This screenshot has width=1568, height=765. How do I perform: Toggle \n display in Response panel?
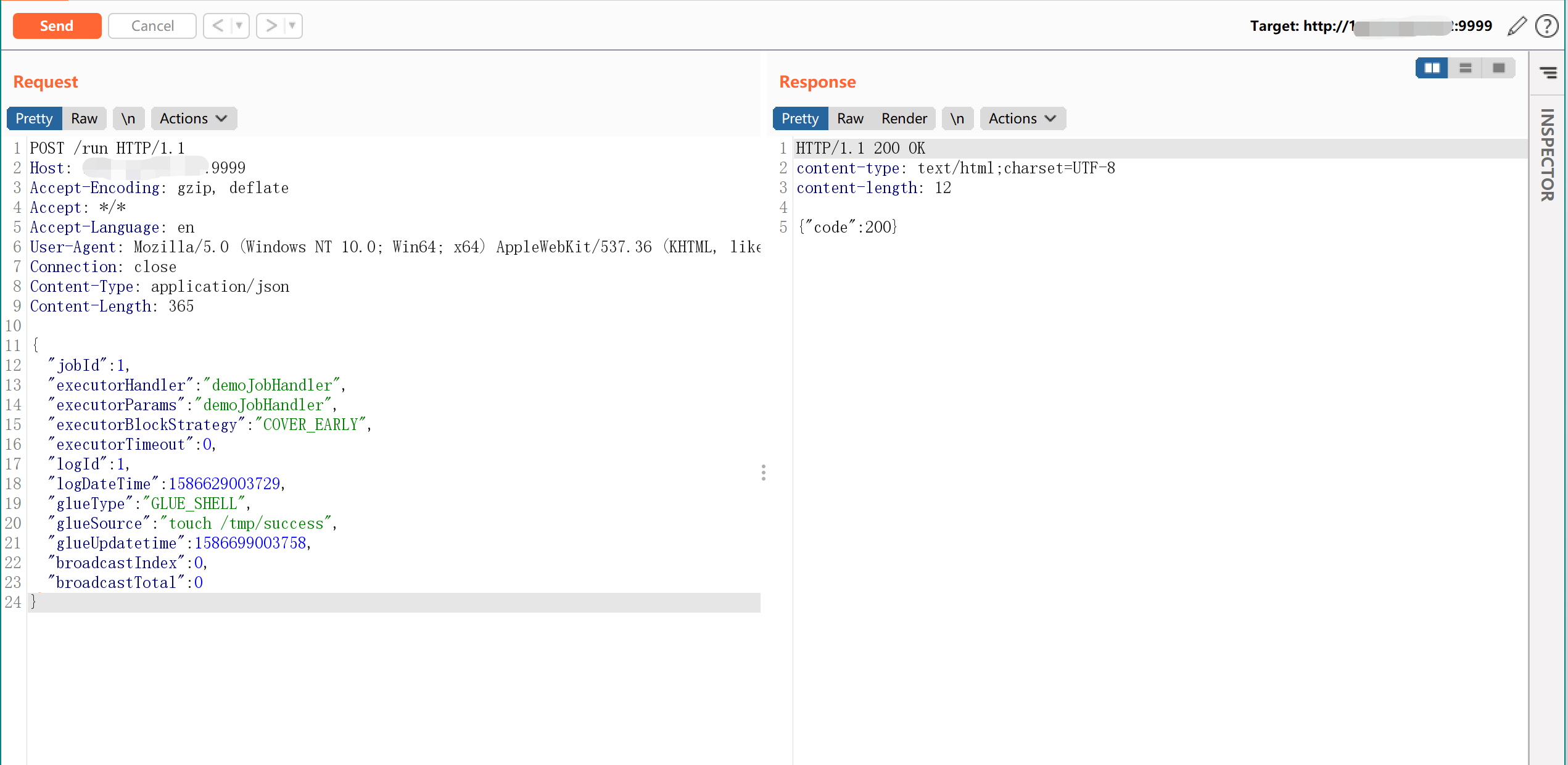pos(957,118)
